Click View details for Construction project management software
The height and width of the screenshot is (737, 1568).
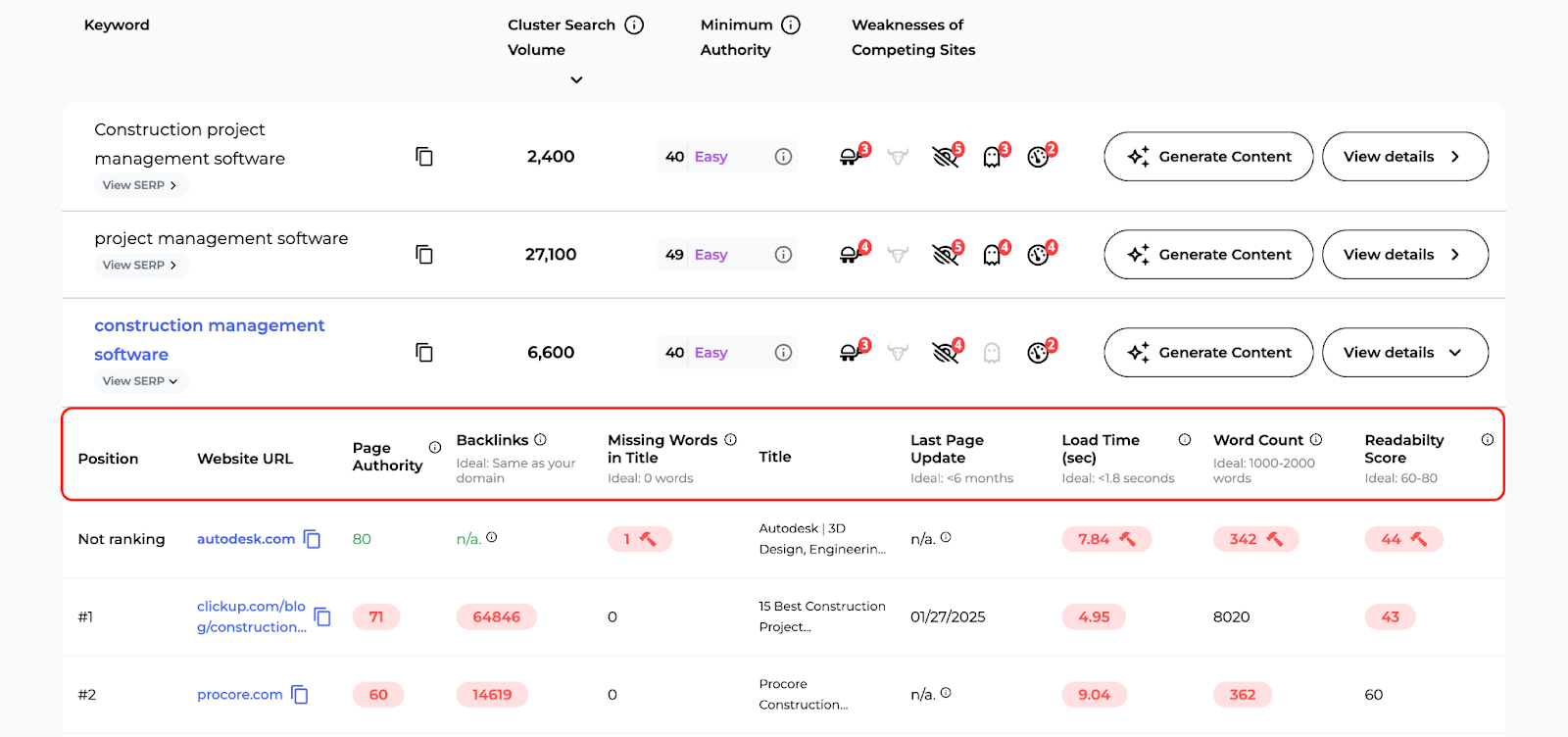coord(1403,156)
